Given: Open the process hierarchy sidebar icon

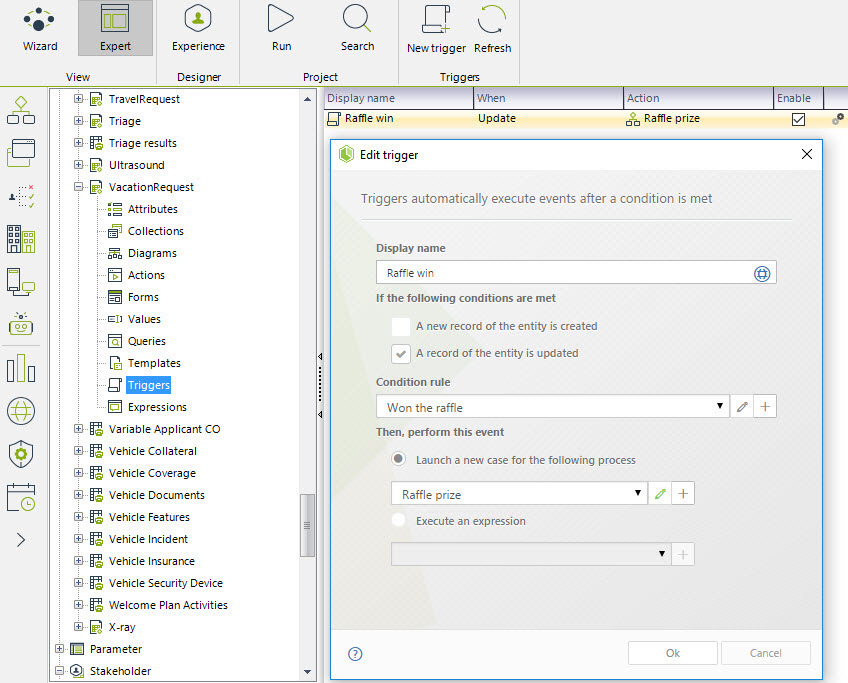Looking at the screenshot, I should 21,111.
